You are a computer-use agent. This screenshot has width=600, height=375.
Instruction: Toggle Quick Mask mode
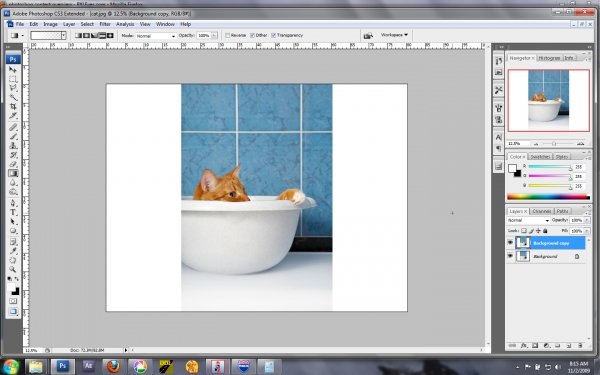13,301
